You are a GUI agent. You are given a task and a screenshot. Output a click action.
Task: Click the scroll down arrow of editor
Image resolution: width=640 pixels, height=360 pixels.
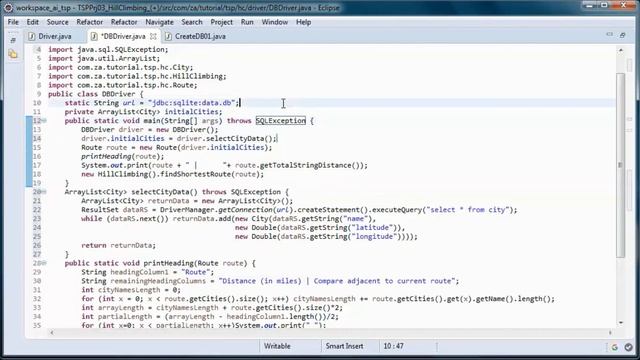[x=621, y=323]
